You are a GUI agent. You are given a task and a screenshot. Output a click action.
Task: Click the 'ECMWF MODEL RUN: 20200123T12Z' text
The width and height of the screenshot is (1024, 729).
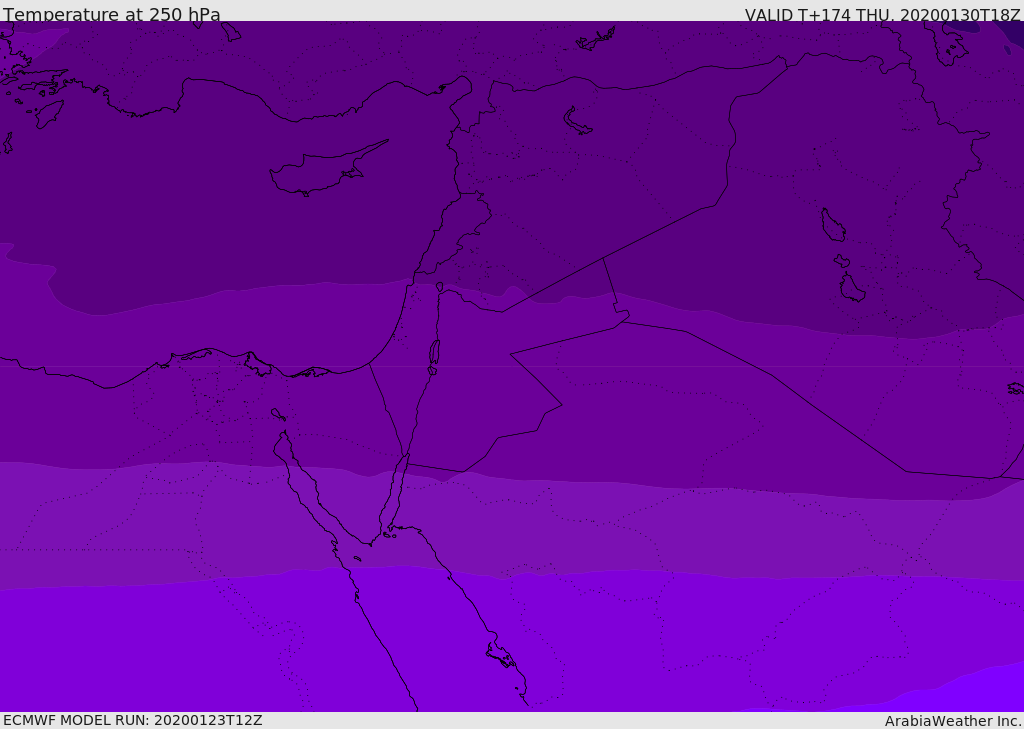(133, 721)
